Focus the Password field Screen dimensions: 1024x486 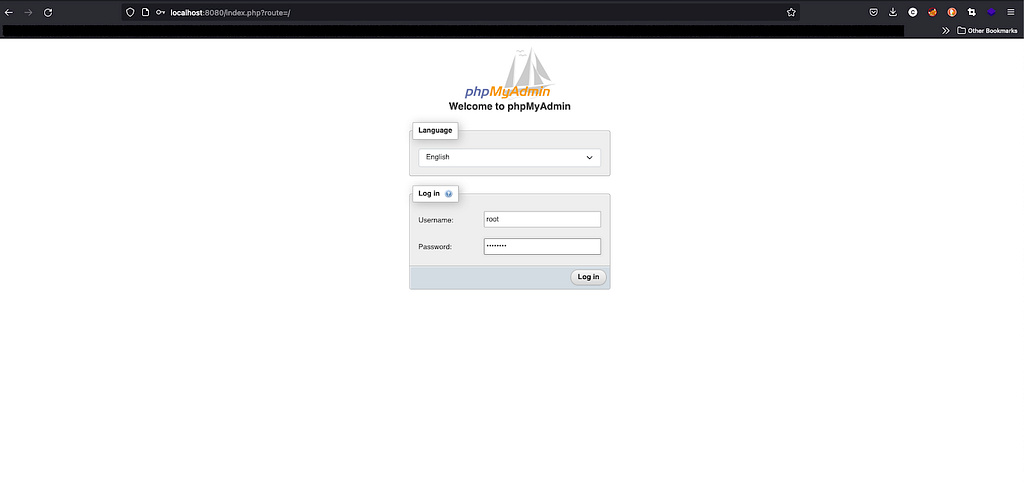tap(542, 246)
